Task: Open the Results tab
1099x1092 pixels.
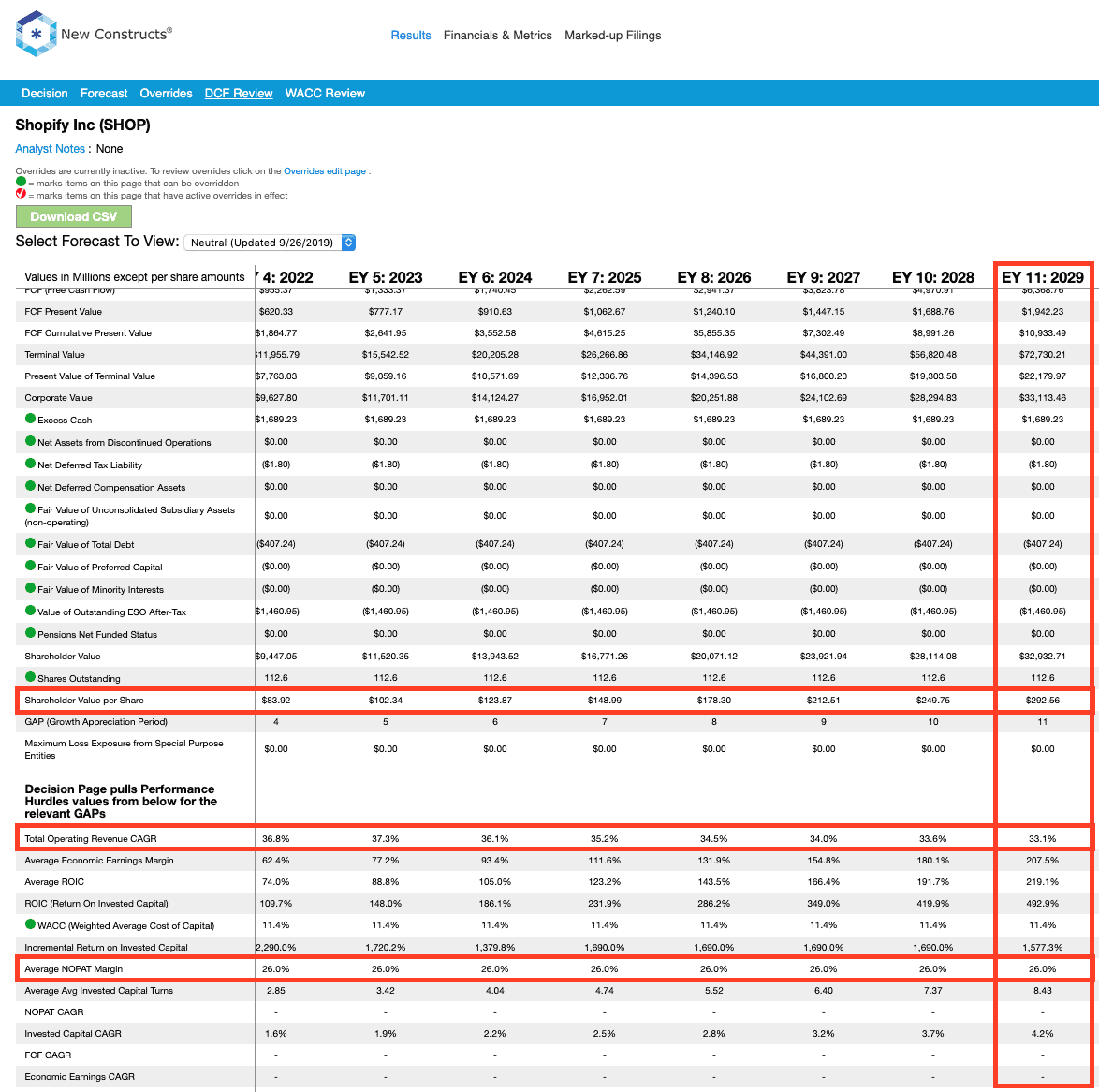Action: pos(411,35)
